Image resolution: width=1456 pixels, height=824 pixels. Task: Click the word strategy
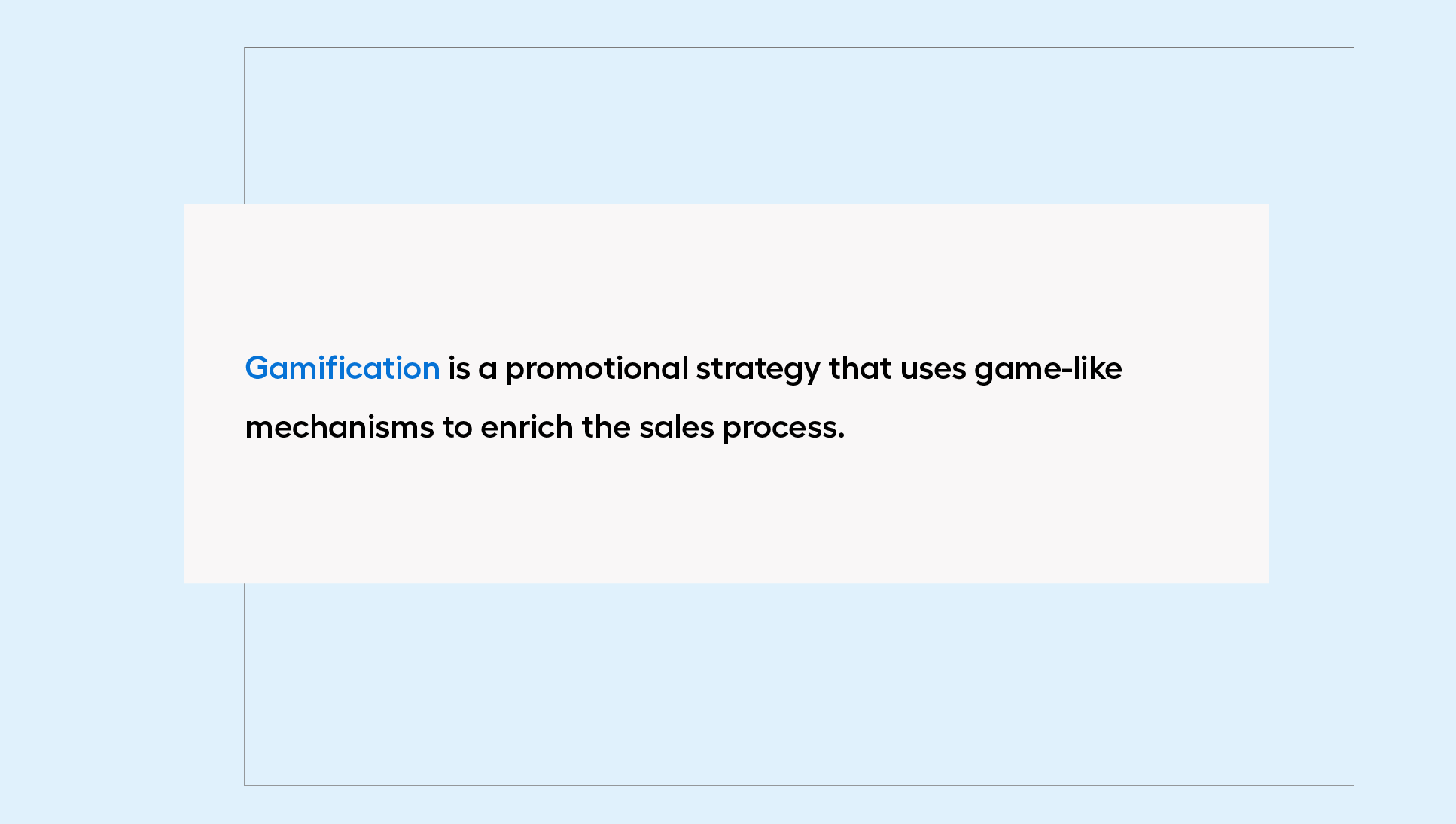758,370
